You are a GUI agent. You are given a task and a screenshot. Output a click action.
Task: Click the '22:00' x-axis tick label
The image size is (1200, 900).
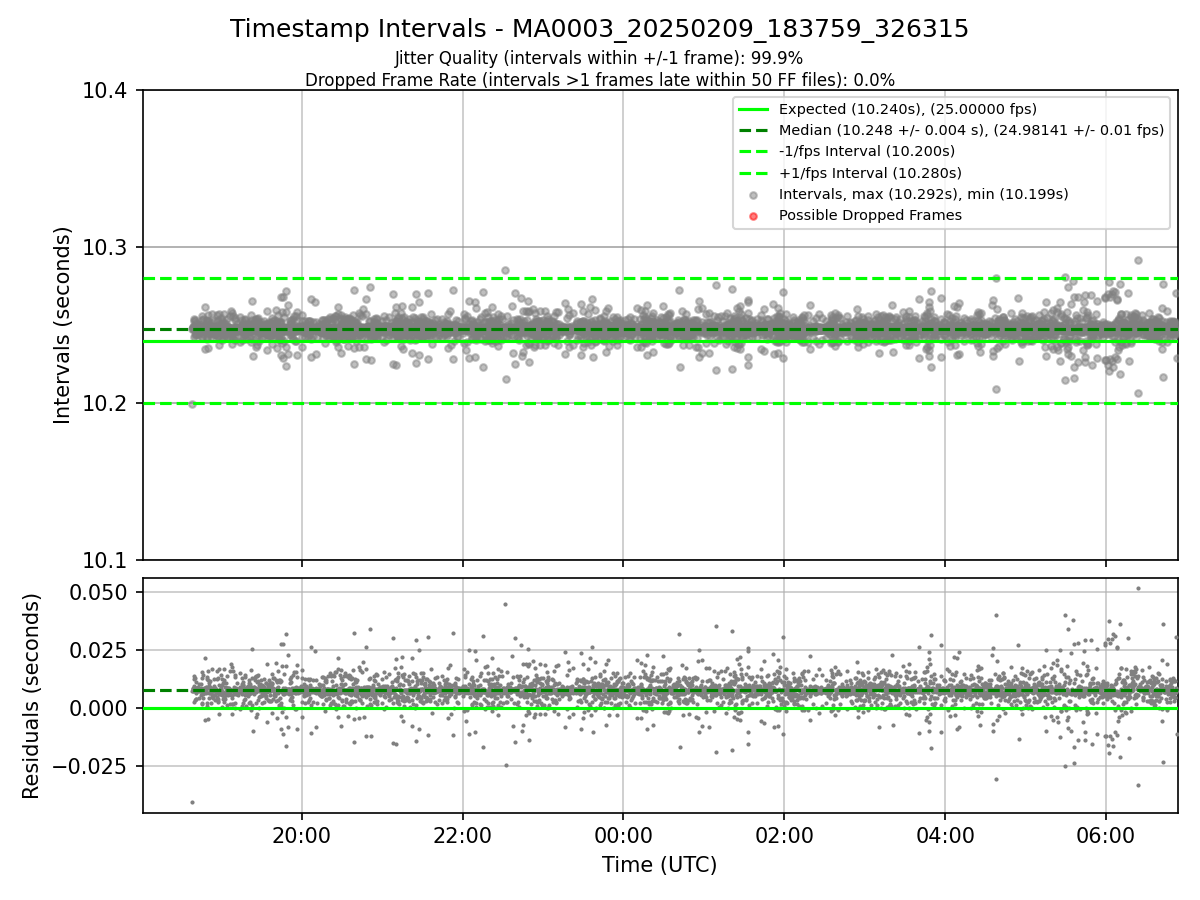click(462, 835)
